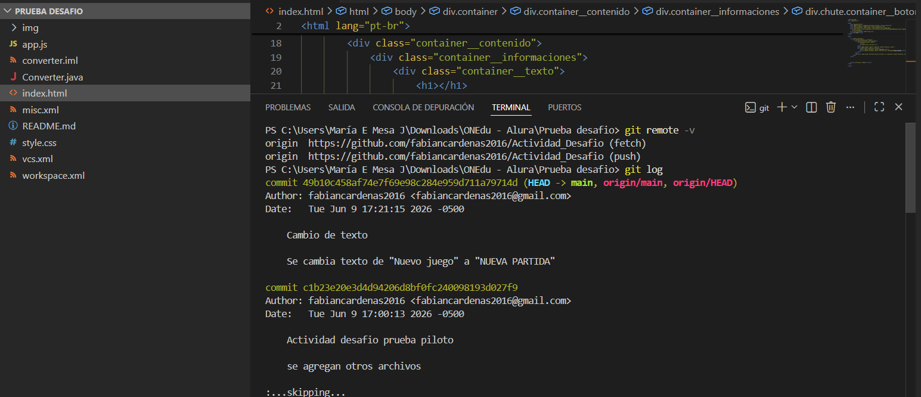Click the HTML icon beside index.html in explorer

[13, 93]
